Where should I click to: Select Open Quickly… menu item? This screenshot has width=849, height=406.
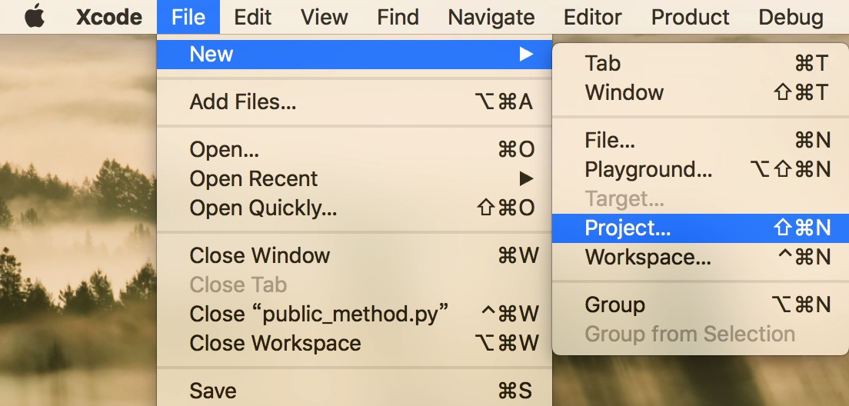pyautogui.click(x=355, y=208)
